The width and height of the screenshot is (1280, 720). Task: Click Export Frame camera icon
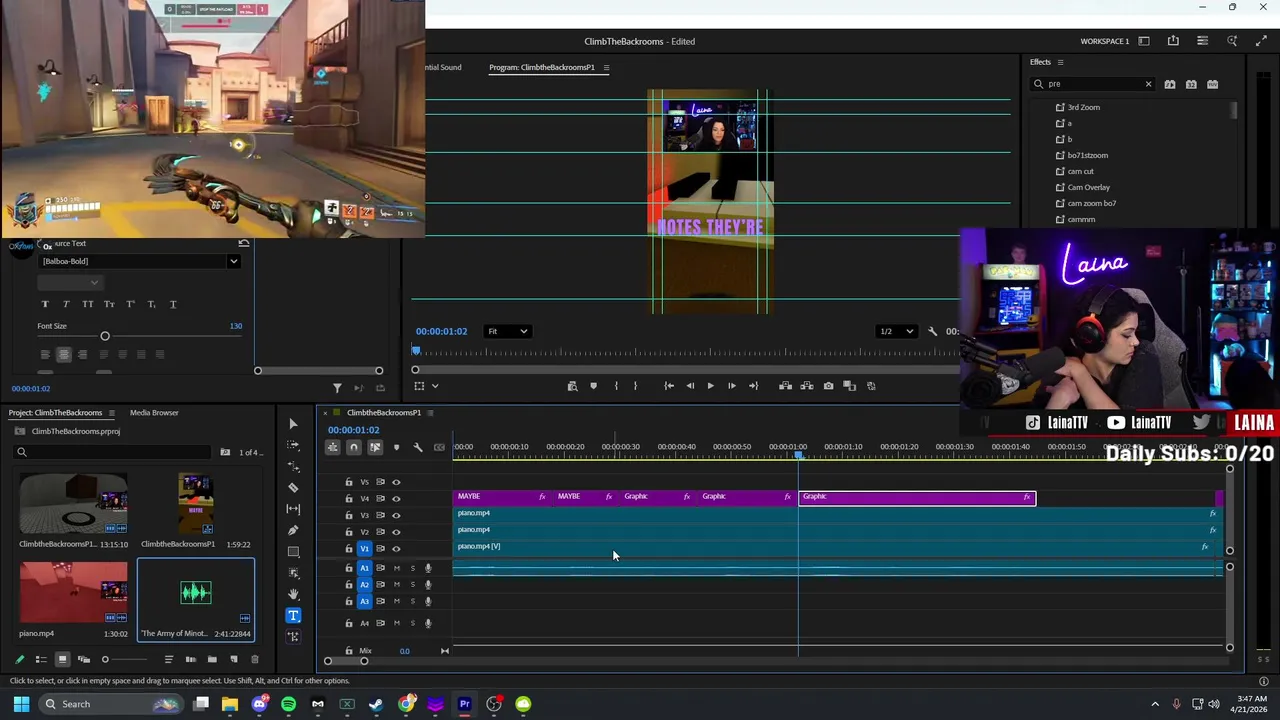[828, 386]
